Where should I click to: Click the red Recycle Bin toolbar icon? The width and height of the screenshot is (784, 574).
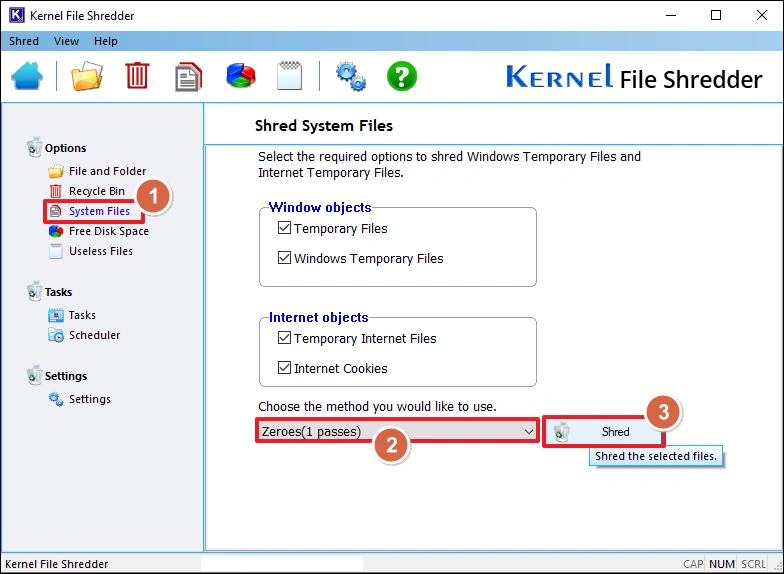(137, 76)
